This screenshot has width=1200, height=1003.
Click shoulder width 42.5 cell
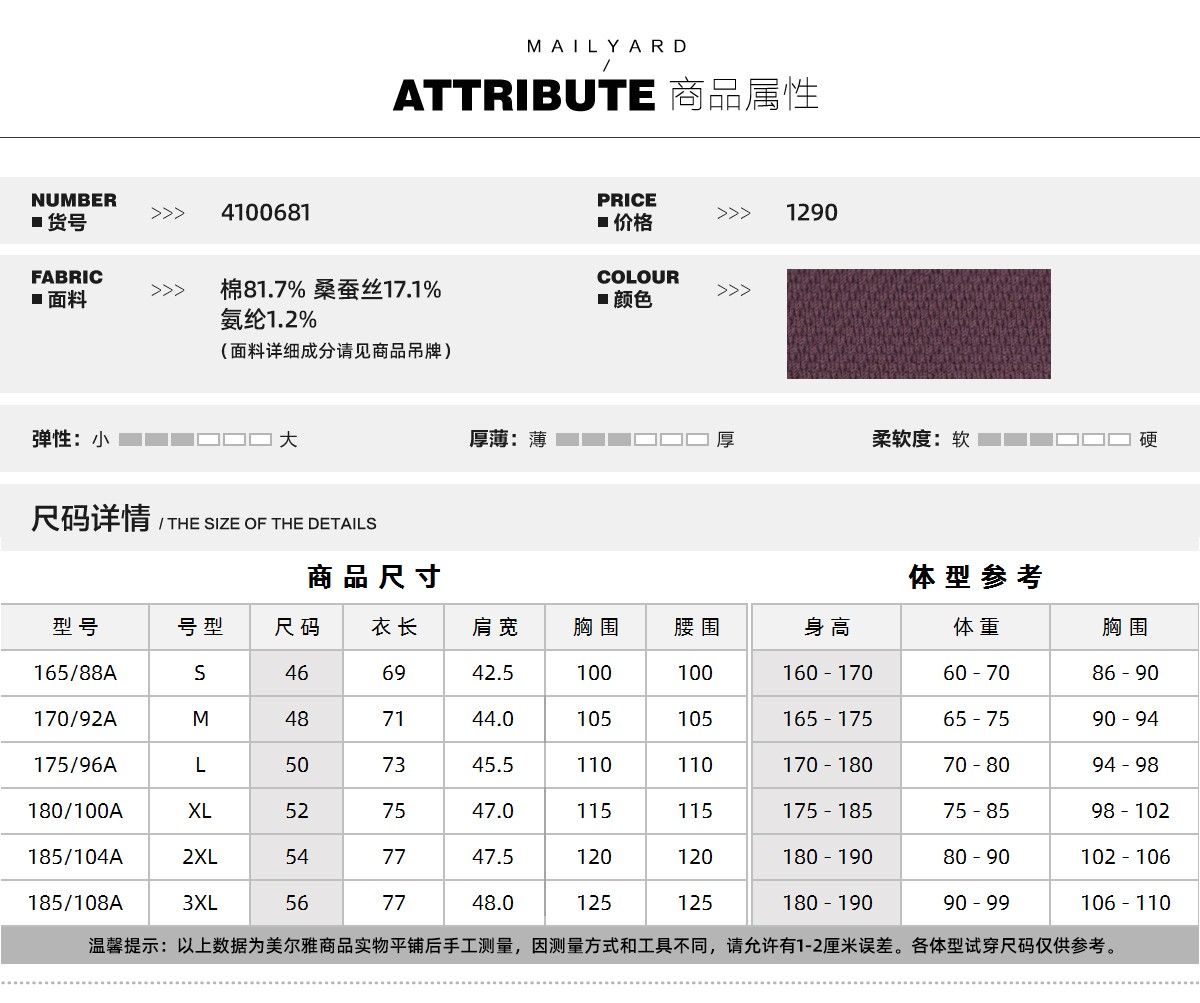click(x=493, y=673)
